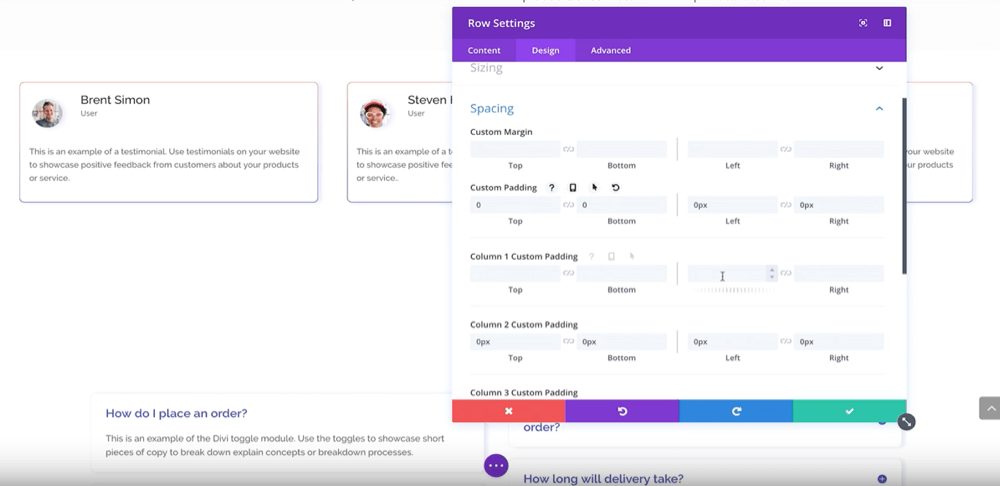Click the Column 1 Custom Padding Bottom field

pos(622,273)
